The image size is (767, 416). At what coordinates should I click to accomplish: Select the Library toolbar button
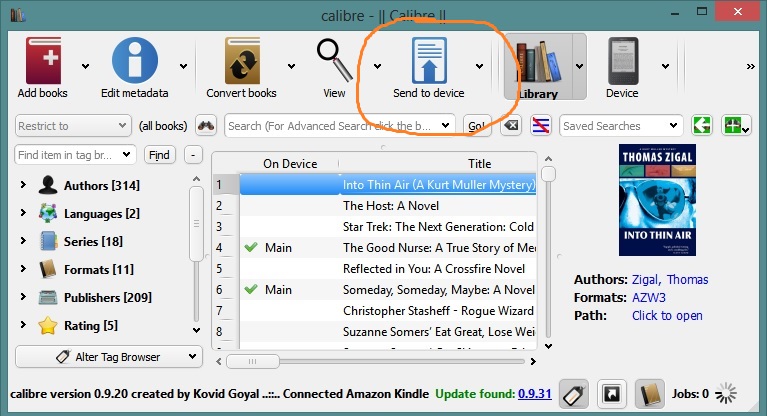538,67
